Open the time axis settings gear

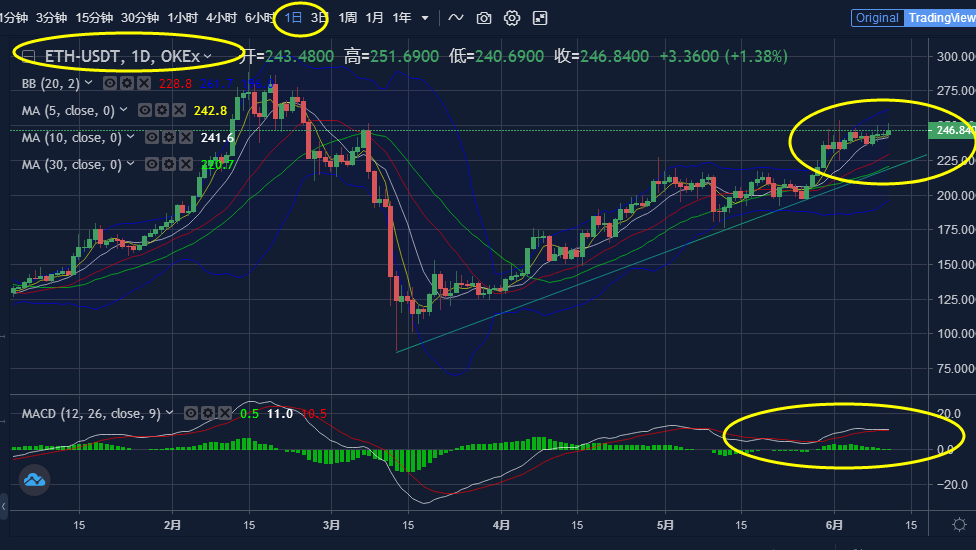tap(959, 524)
